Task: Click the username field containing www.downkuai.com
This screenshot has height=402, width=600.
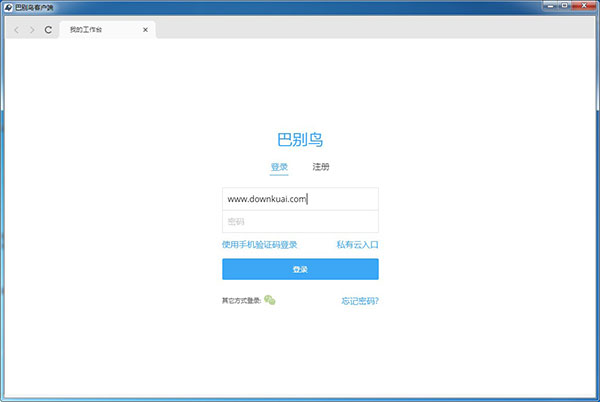Action: click(300, 198)
